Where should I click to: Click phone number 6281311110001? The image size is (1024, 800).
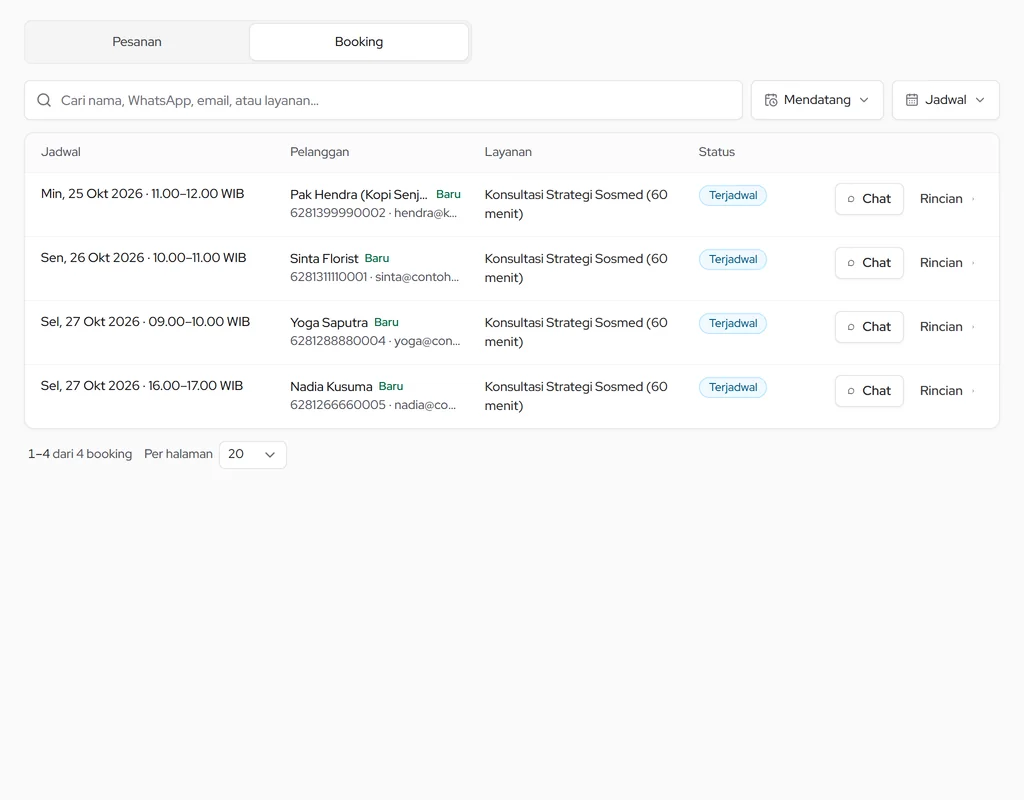tap(328, 277)
